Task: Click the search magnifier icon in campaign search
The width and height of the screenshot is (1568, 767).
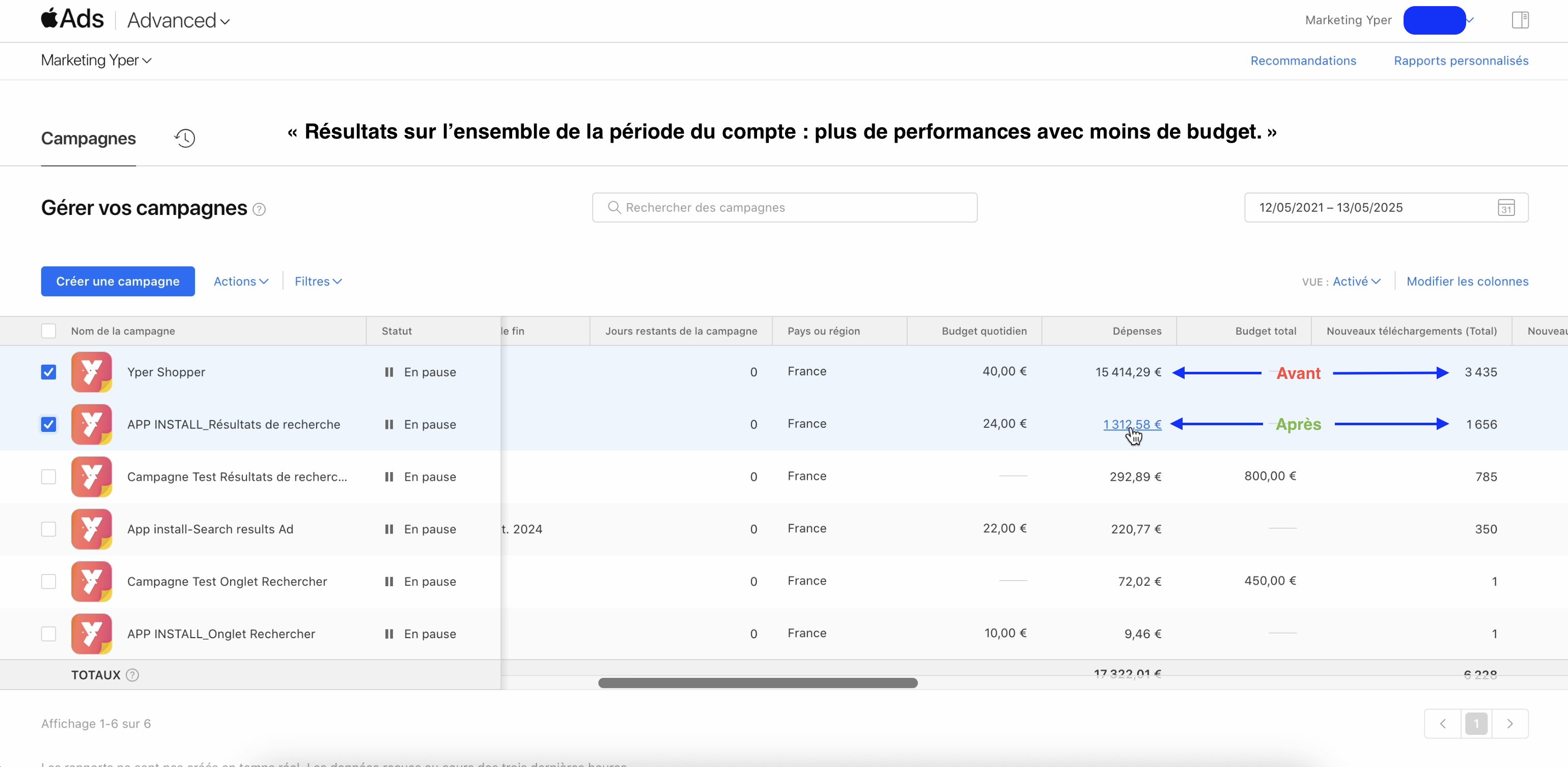Action: click(x=614, y=208)
